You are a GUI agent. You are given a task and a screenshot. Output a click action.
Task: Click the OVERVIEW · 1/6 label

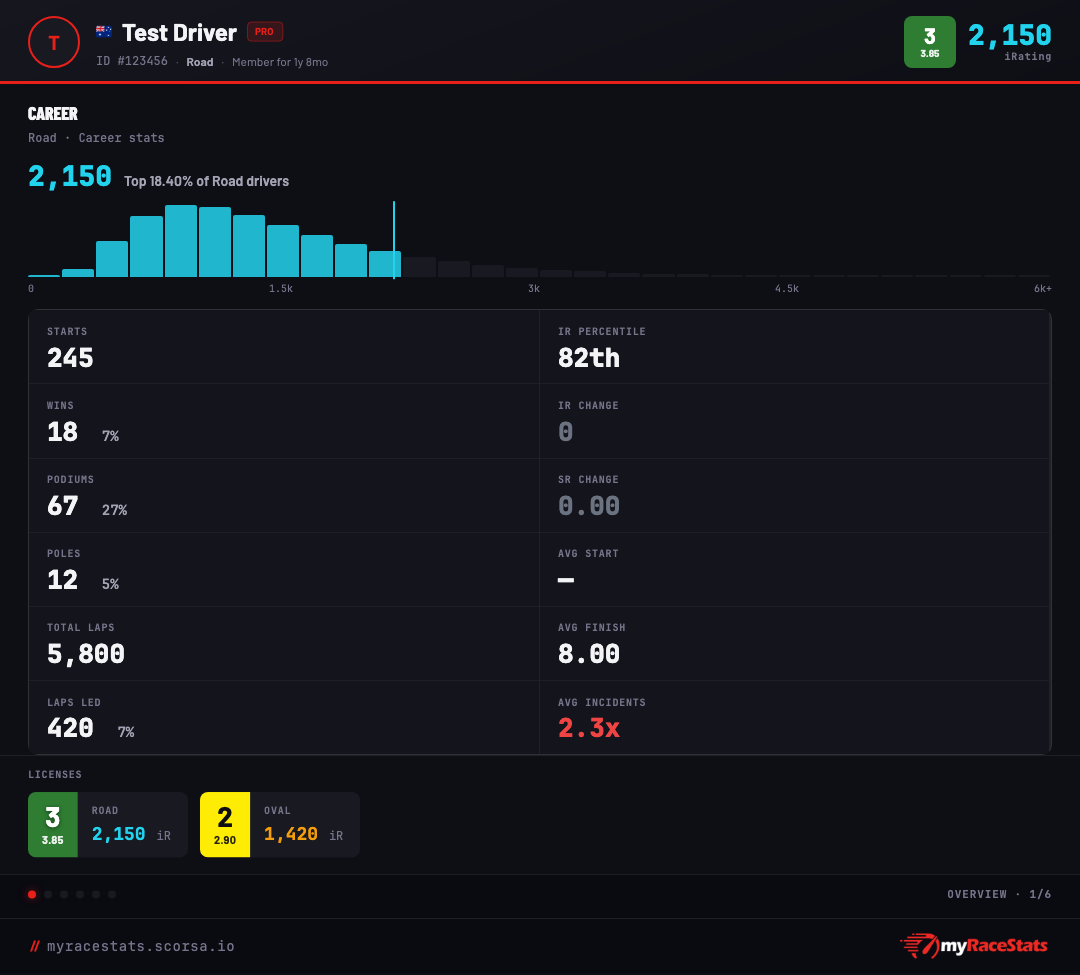point(999,894)
